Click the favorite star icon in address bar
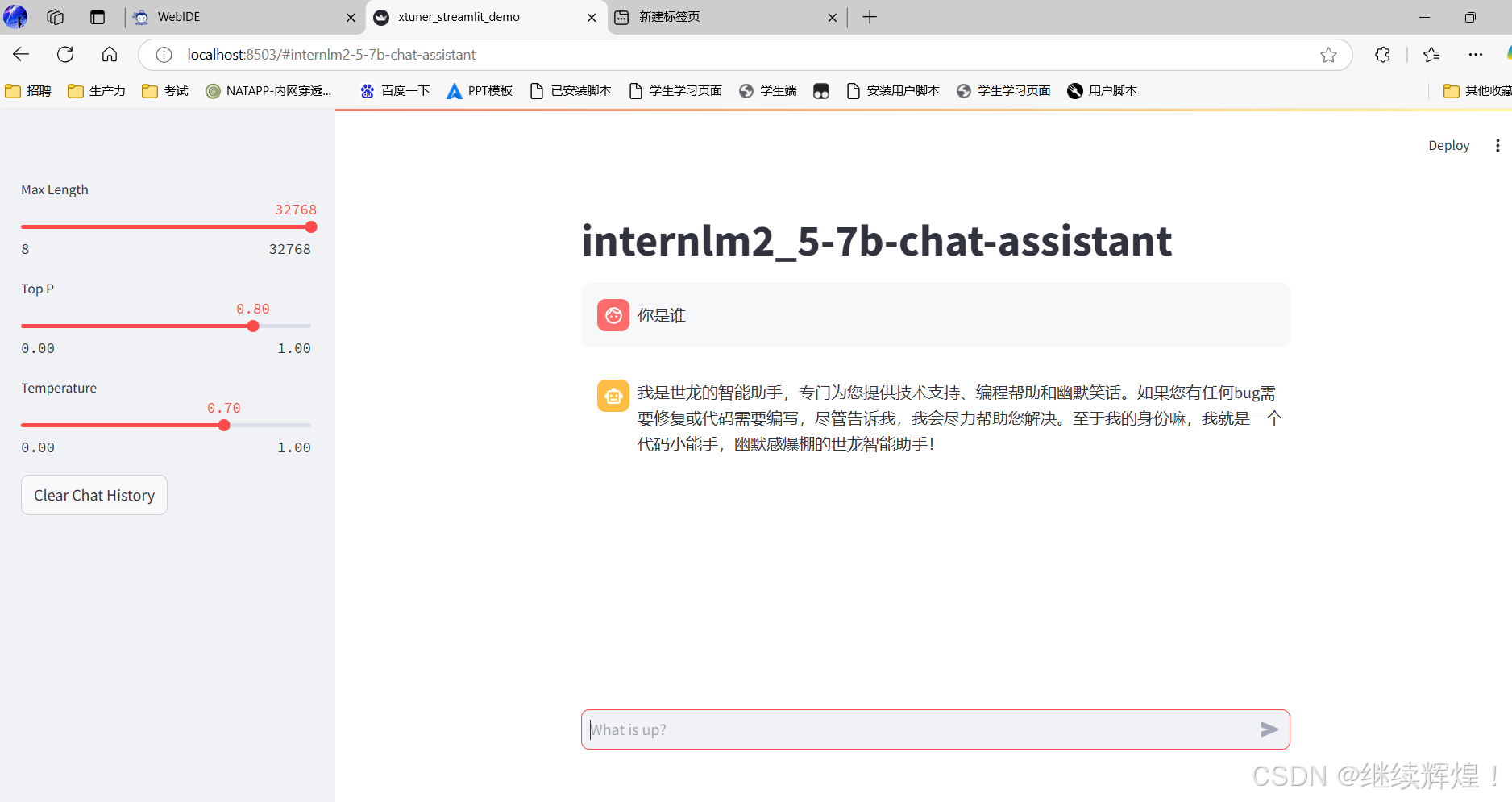 coord(1330,54)
